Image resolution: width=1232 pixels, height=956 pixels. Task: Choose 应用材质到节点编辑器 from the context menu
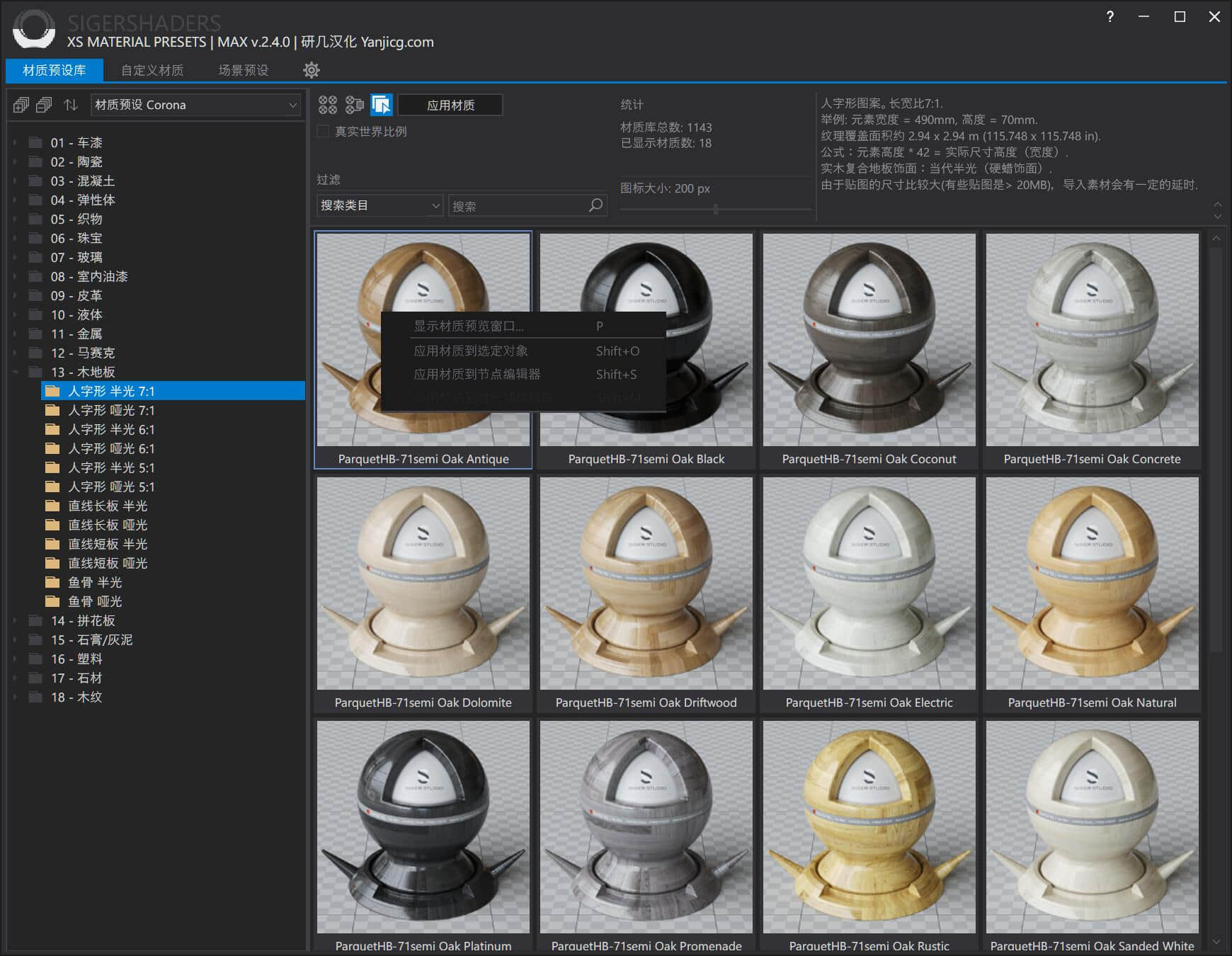(x=523, y=374)
